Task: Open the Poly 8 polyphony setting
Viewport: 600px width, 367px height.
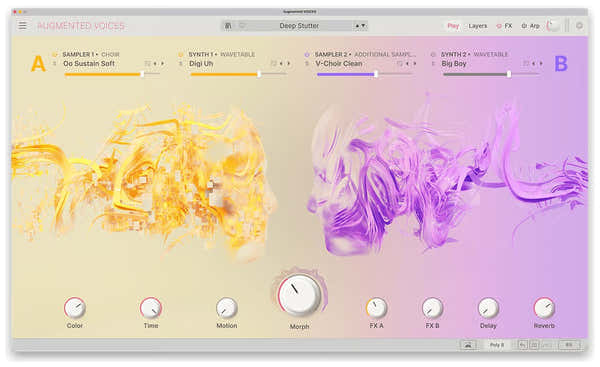Action: point(497,345)
